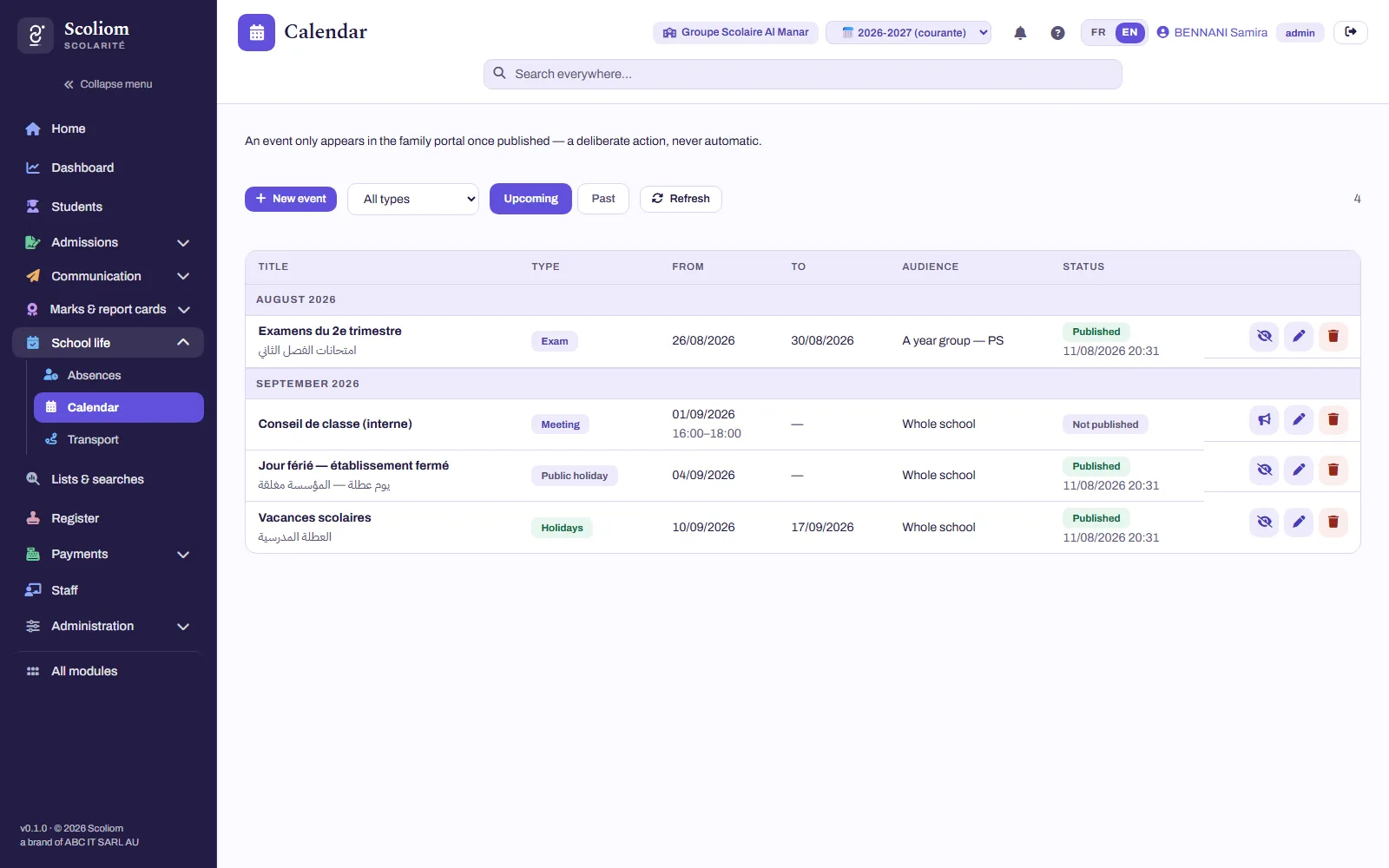The image size is (1389, 868).
Task: Open the All types filter dropdown
Action: (413, 199)
